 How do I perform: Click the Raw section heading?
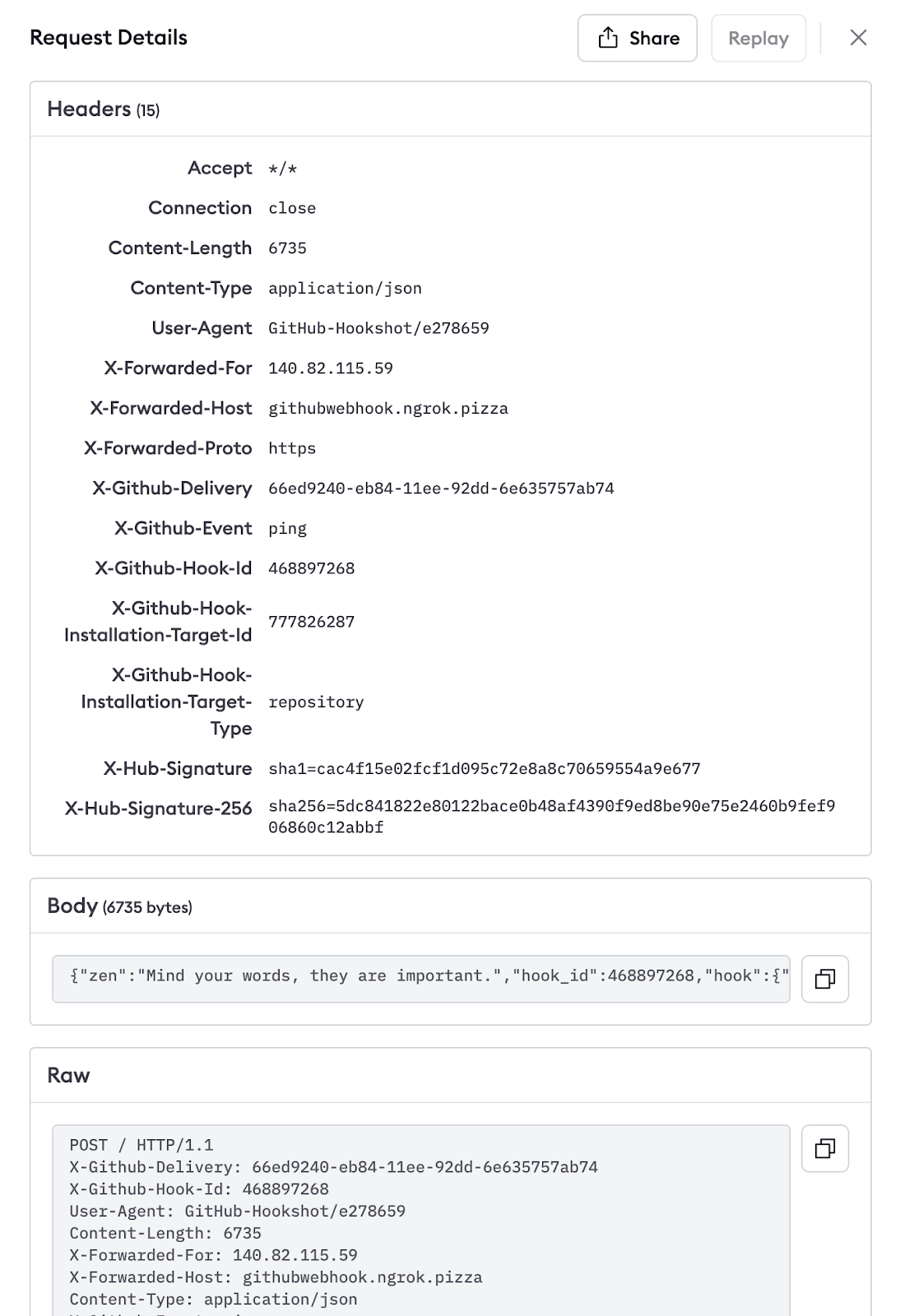68,1076
